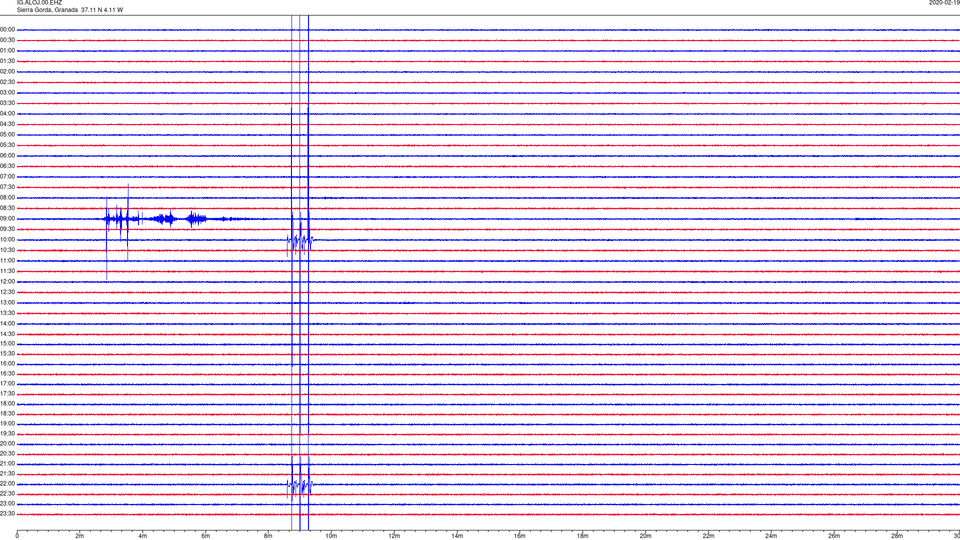Click the spike cluster on the 22:00 trace
Image resolution: width=960 pixels, height=540 pixels.
tap(300, 486)
